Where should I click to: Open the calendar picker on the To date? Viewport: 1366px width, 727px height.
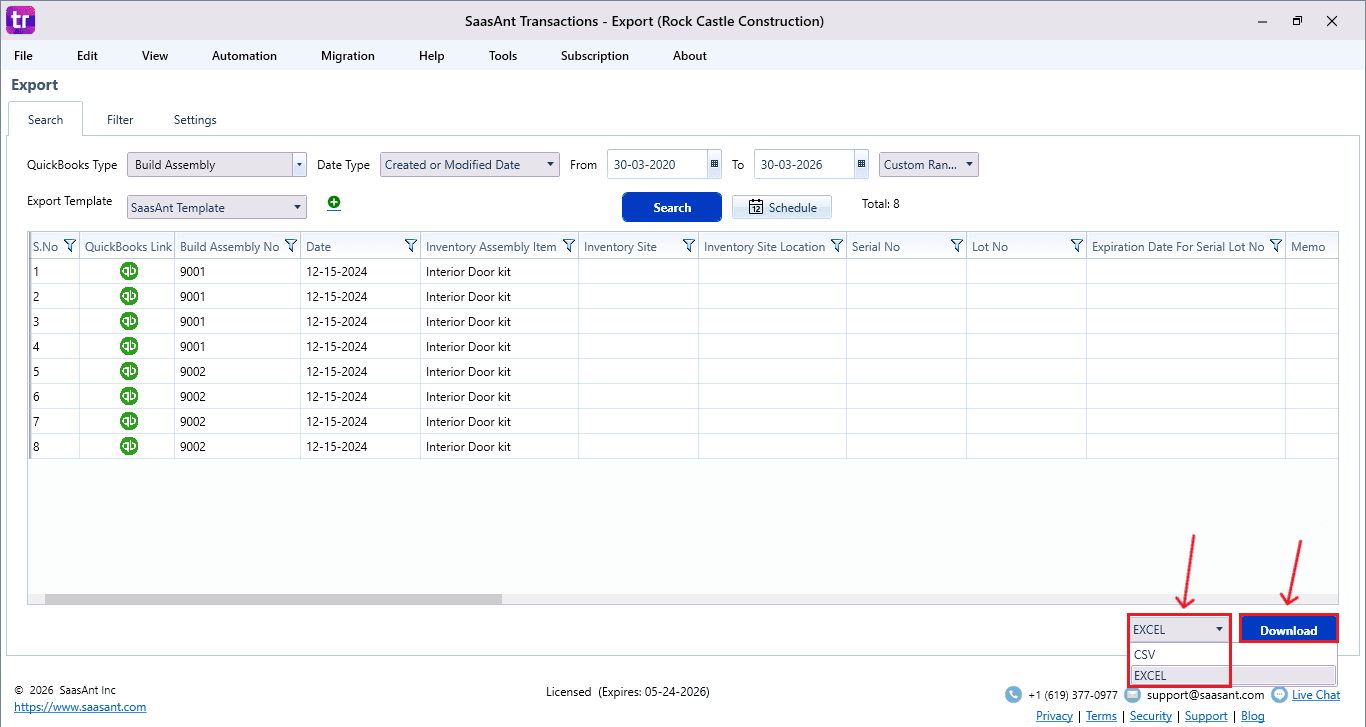point(861,163)
